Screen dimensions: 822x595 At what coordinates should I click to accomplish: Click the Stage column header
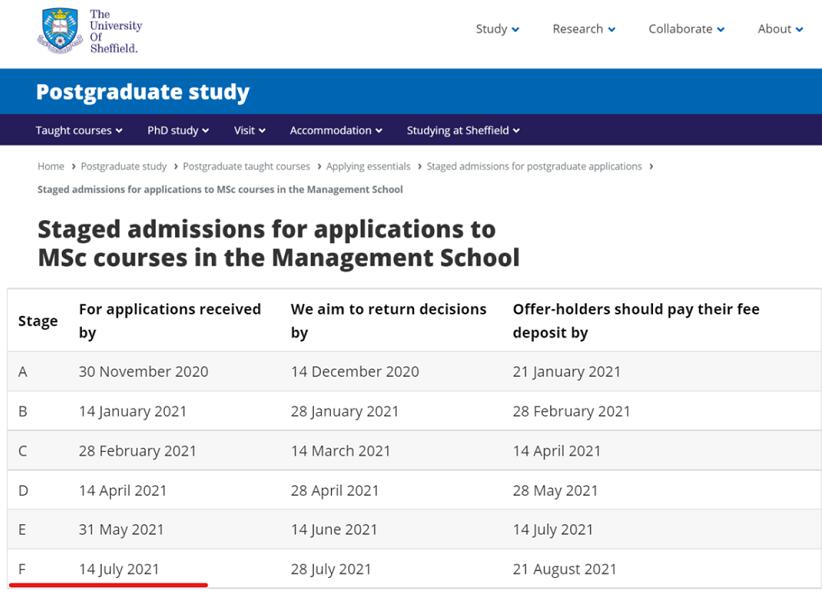[38, 321]
